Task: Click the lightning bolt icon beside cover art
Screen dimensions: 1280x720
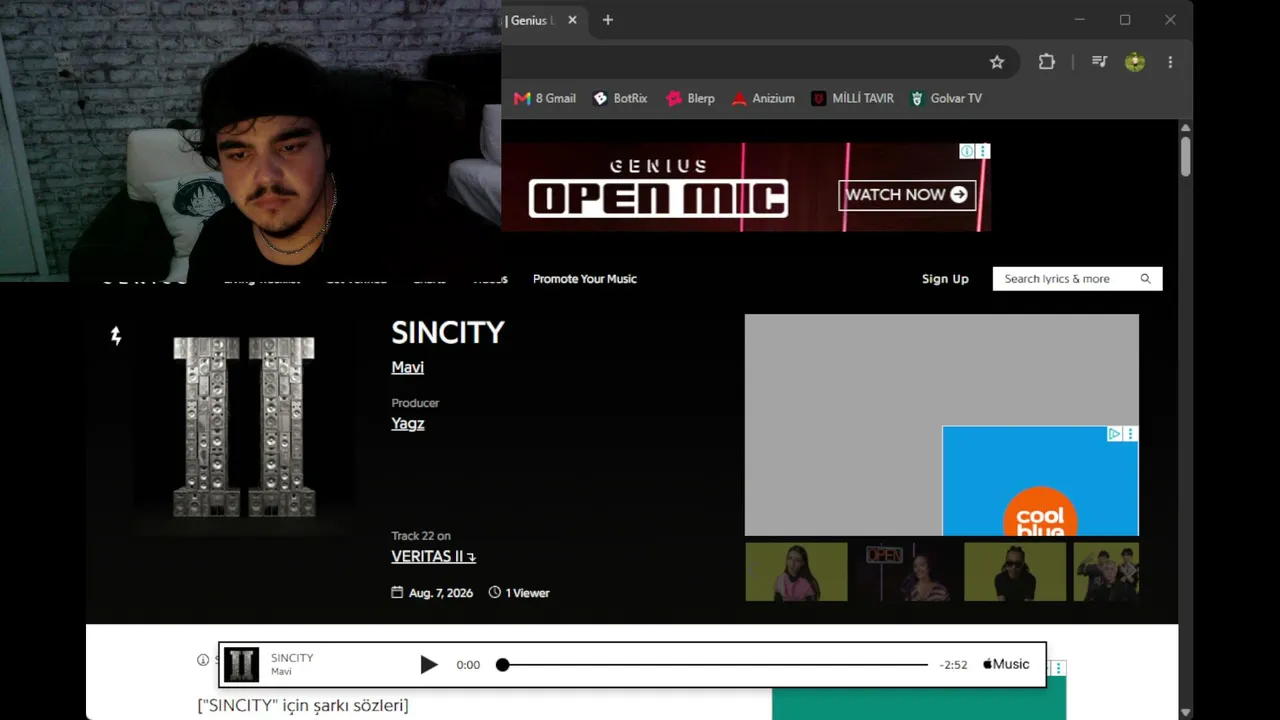Action: click(116, 336)
